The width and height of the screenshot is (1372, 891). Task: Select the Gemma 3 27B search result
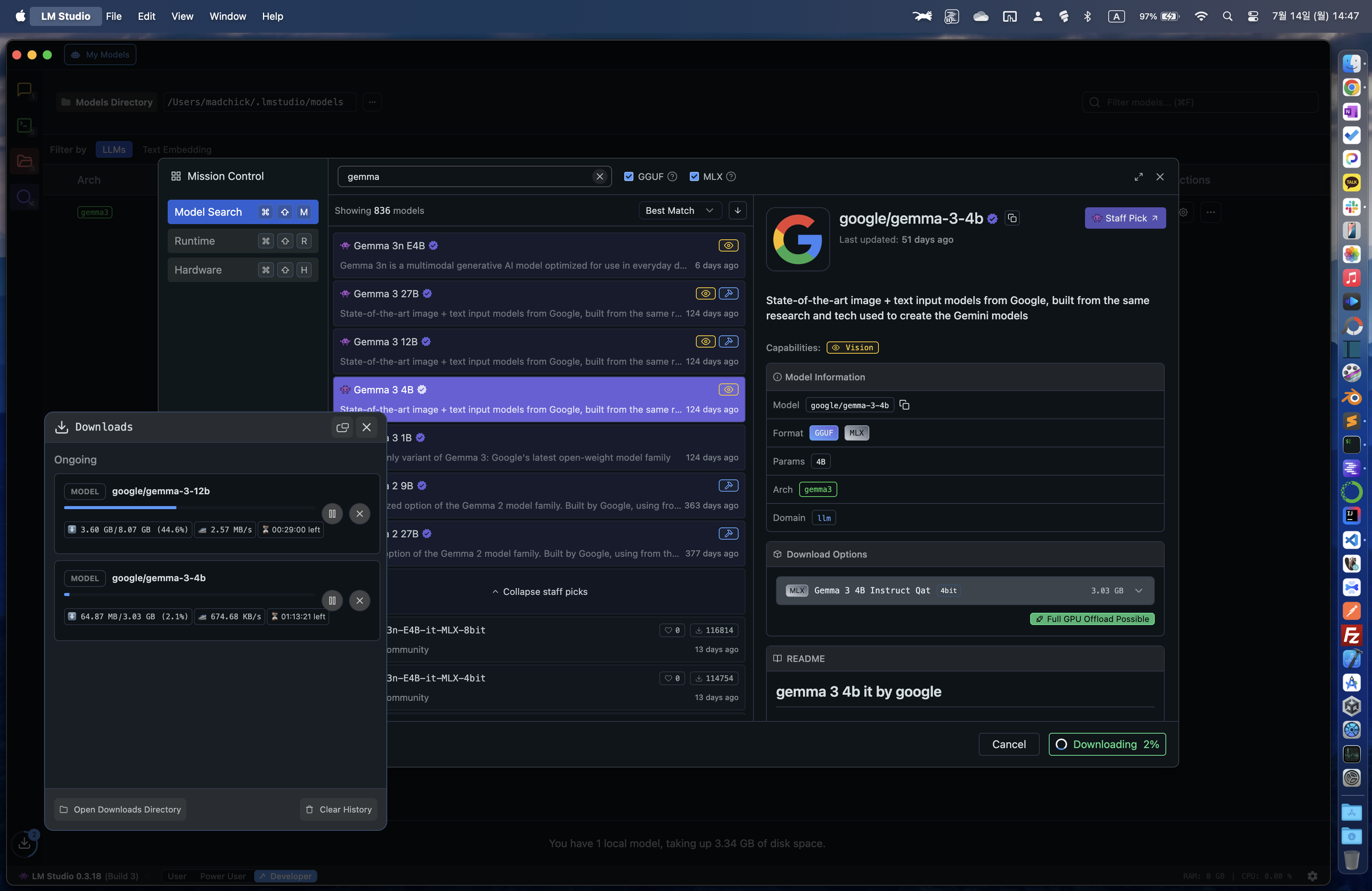pos(539,303)
